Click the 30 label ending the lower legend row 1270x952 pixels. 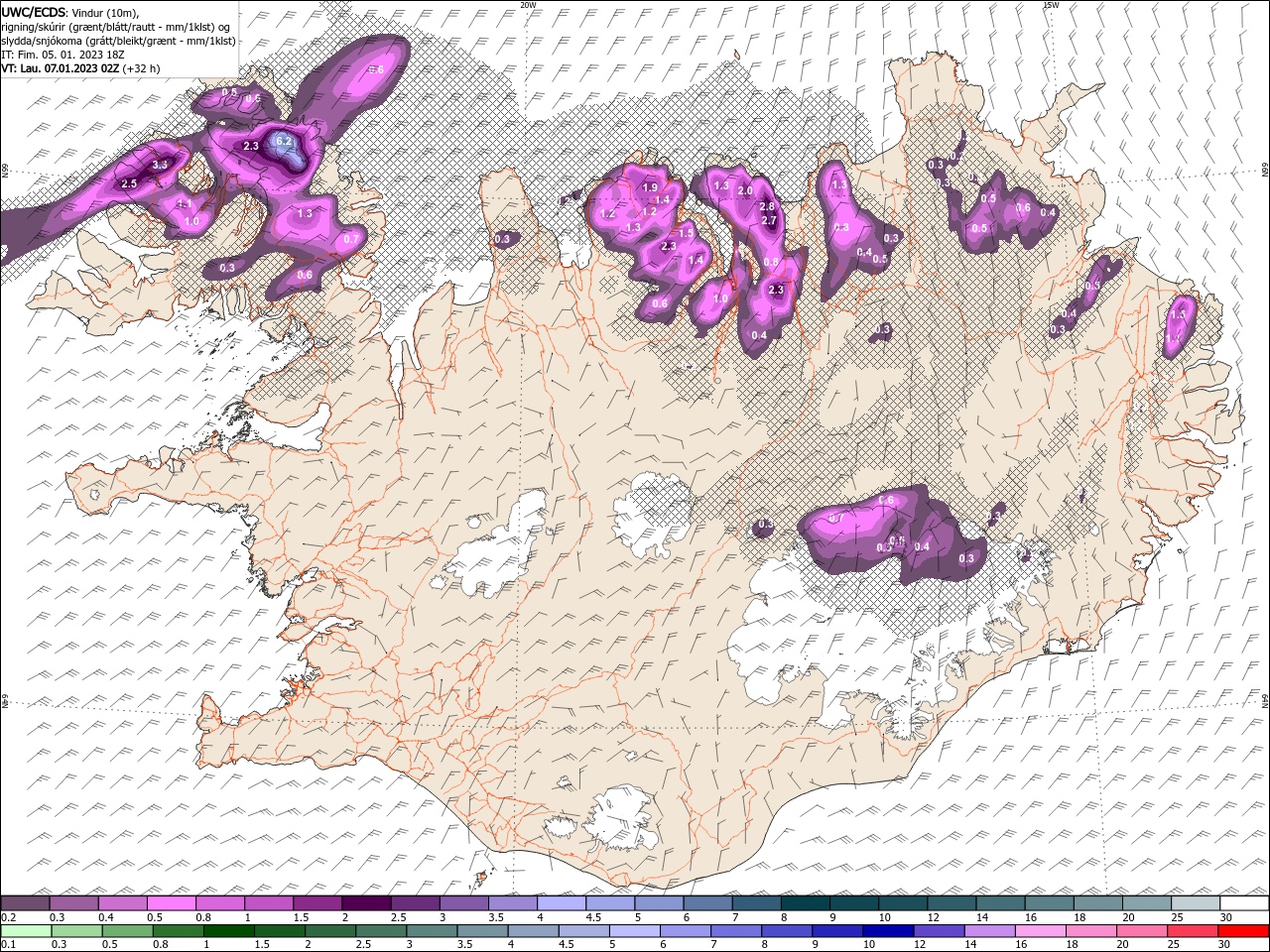(x=1226, y=945)
